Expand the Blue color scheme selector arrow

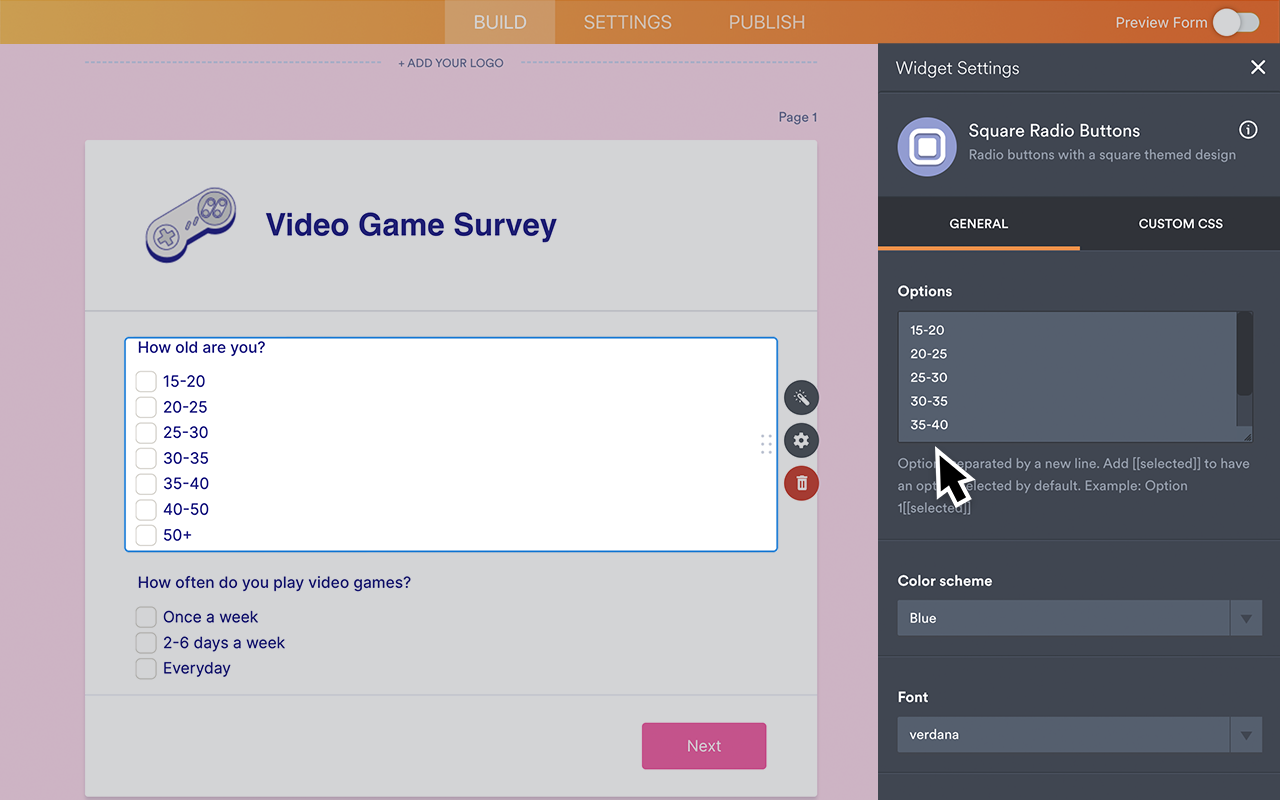click(1246, 617)
